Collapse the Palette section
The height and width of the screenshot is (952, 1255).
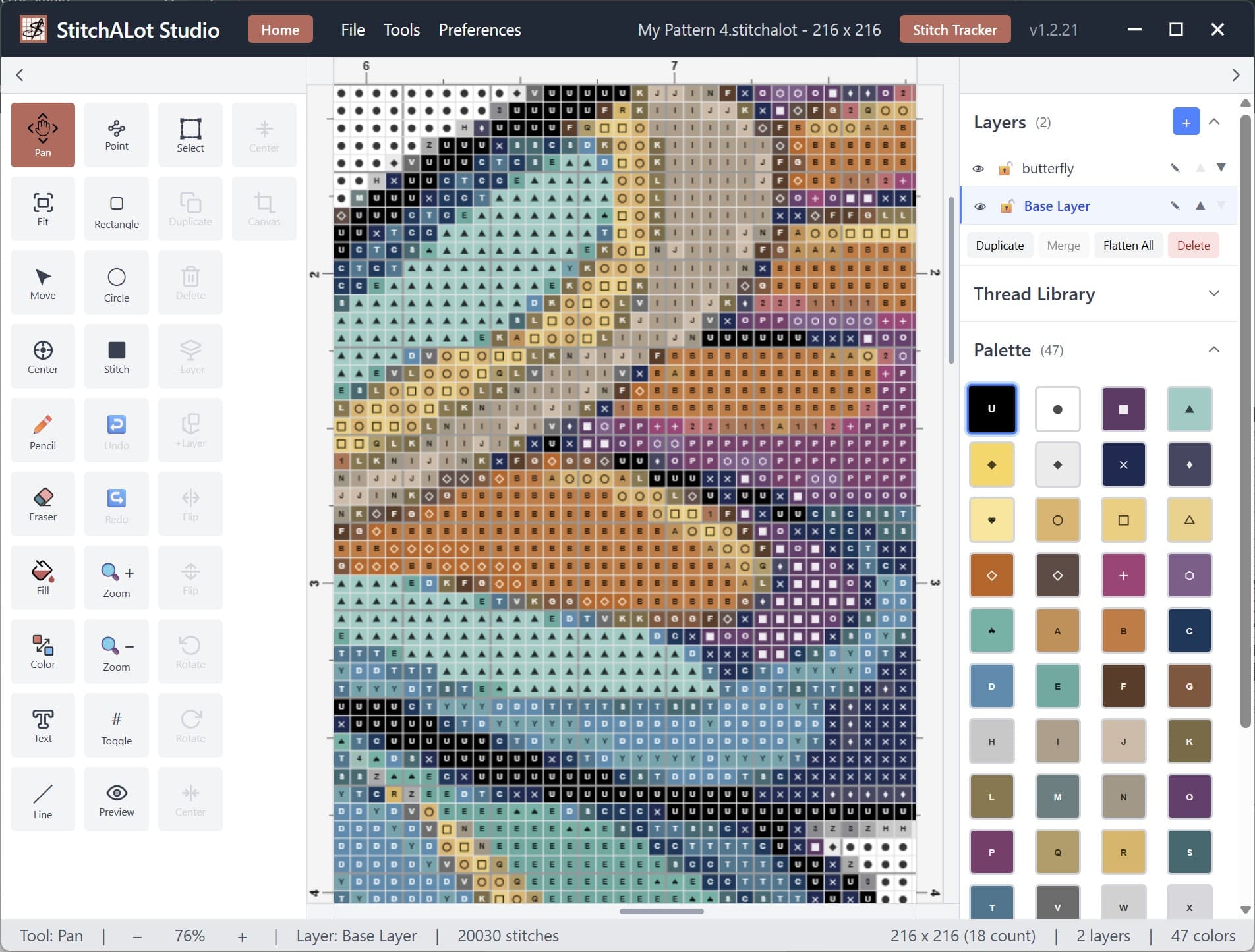click(1214, 349)
